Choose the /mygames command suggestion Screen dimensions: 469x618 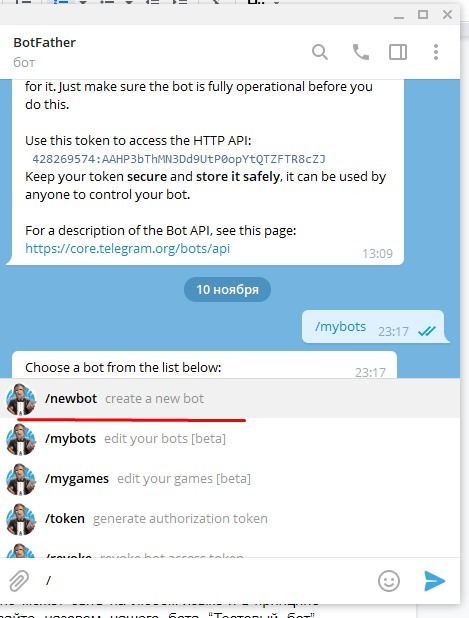coord(230,478)
